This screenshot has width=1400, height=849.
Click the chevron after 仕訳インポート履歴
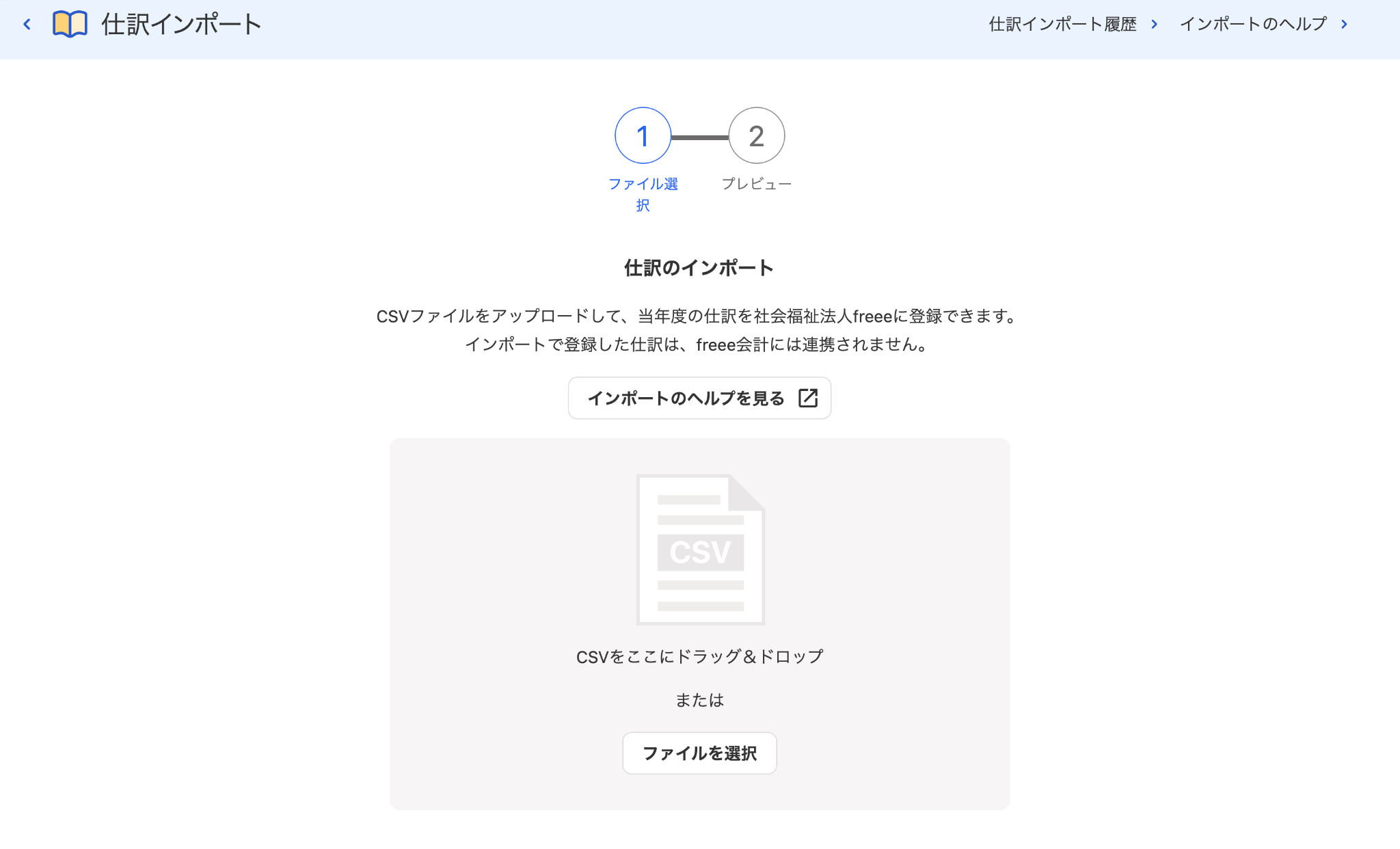(1154, 24)
